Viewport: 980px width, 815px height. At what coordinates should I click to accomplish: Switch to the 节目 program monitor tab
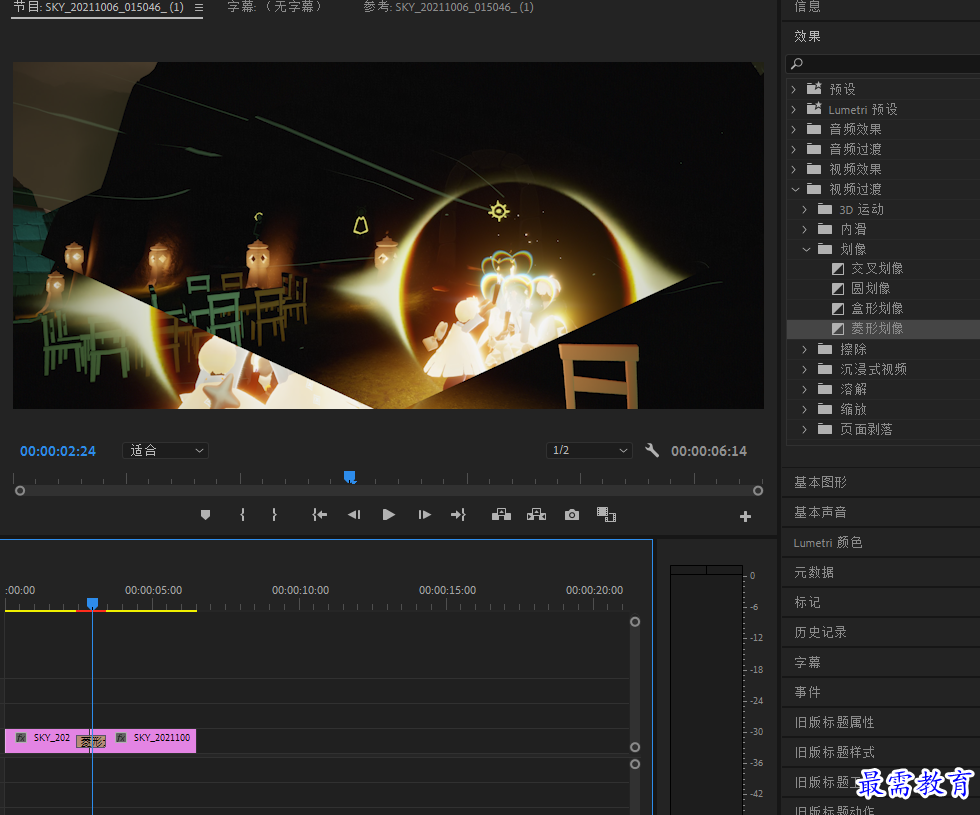point(99,8)
